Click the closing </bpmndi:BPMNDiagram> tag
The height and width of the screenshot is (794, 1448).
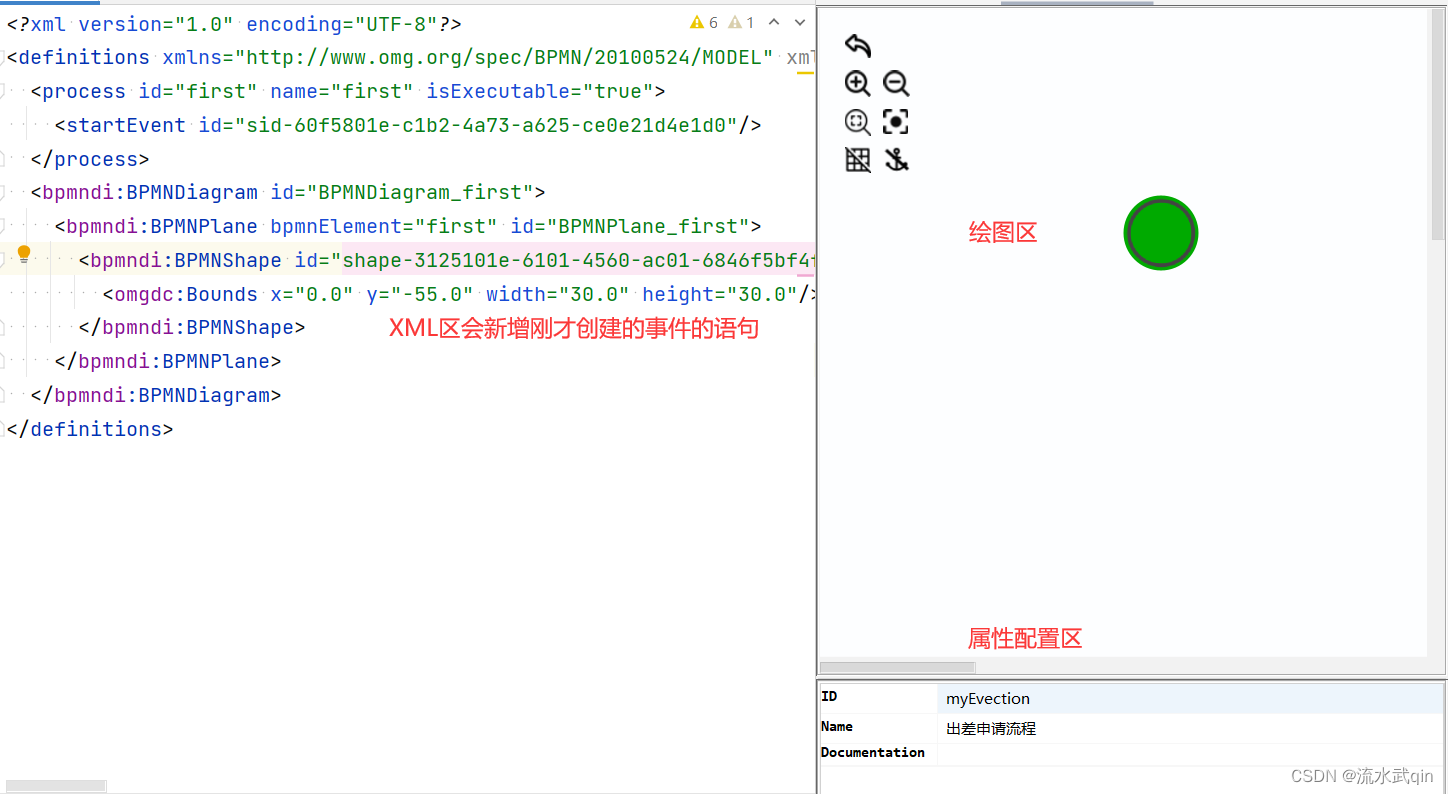[x=156, y=395]
